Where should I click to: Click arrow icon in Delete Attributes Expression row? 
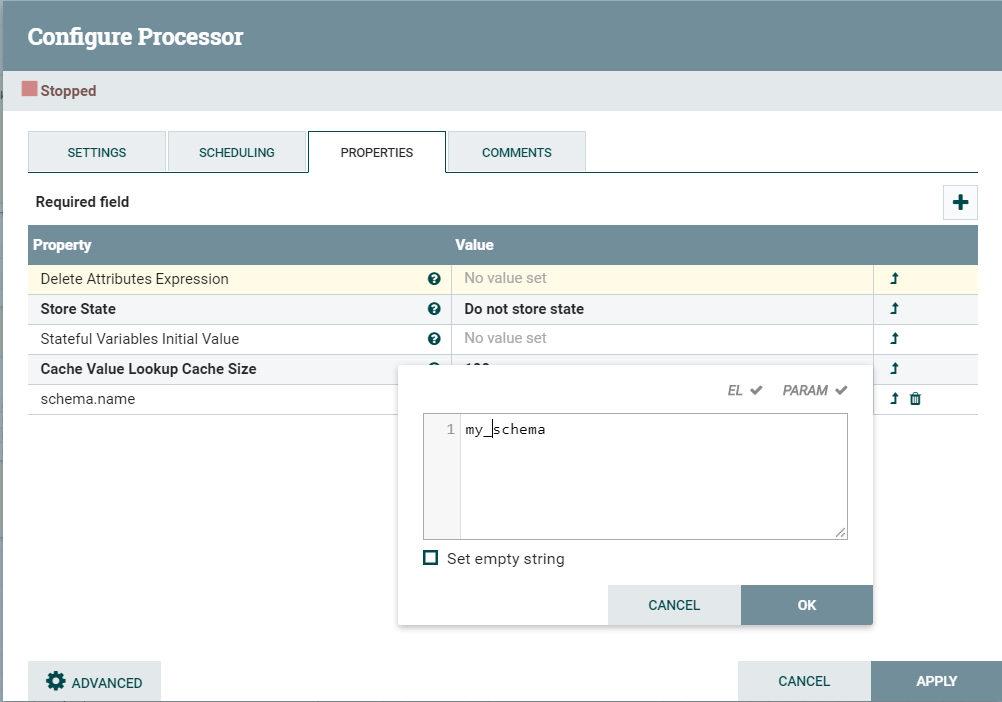point(894,279)
